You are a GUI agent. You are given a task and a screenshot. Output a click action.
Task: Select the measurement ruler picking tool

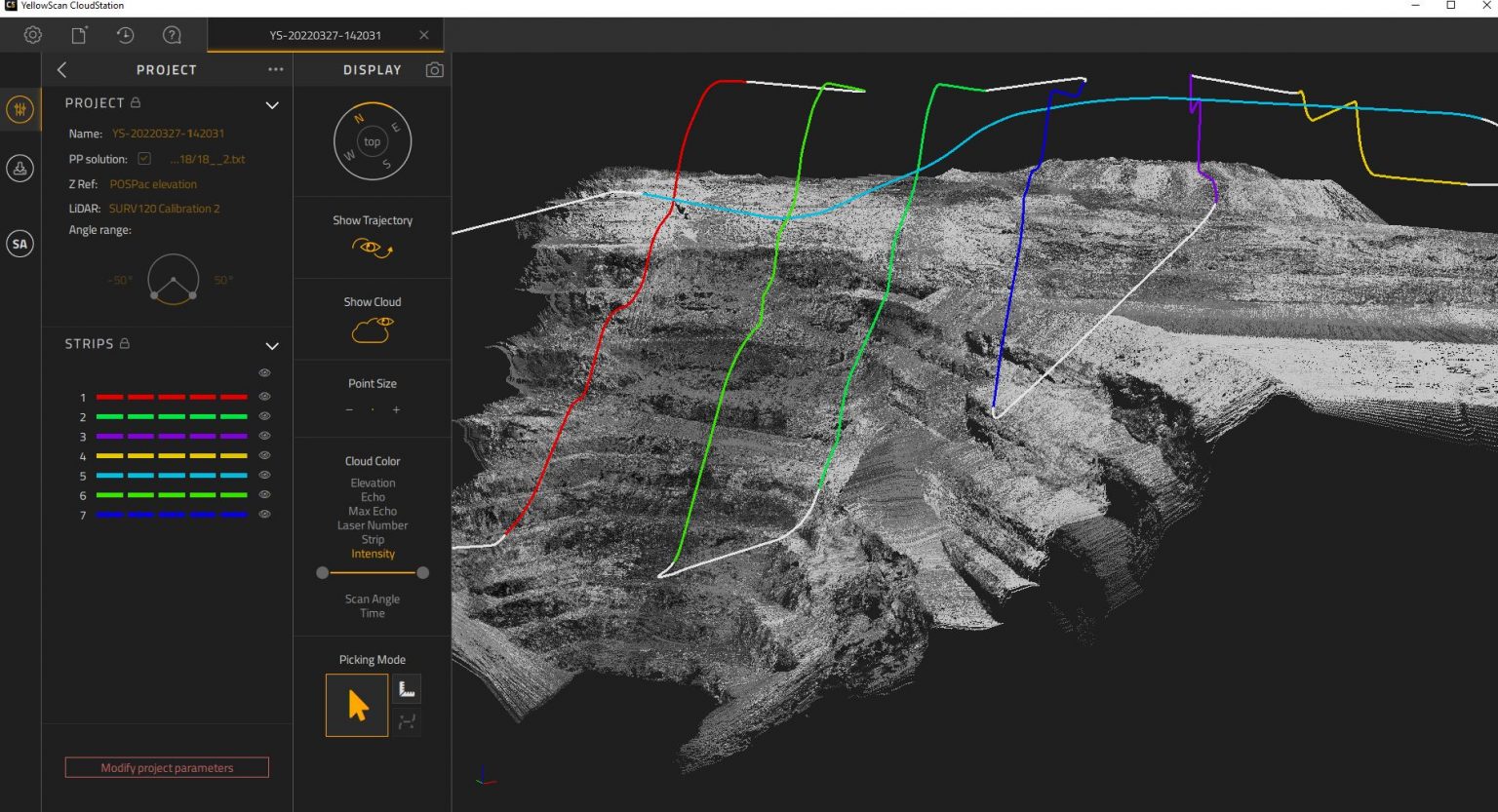(x=407, y=688)
